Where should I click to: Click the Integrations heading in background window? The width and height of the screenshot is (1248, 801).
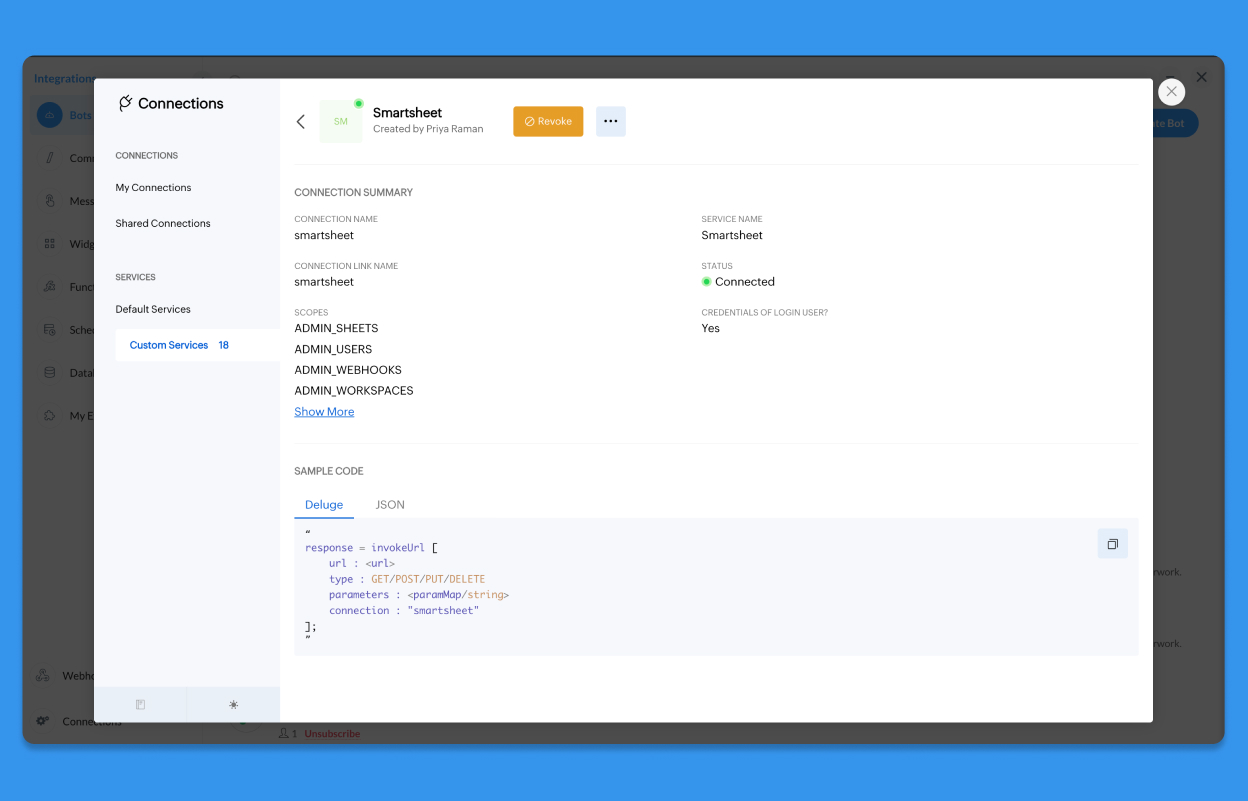click(63, 79)
